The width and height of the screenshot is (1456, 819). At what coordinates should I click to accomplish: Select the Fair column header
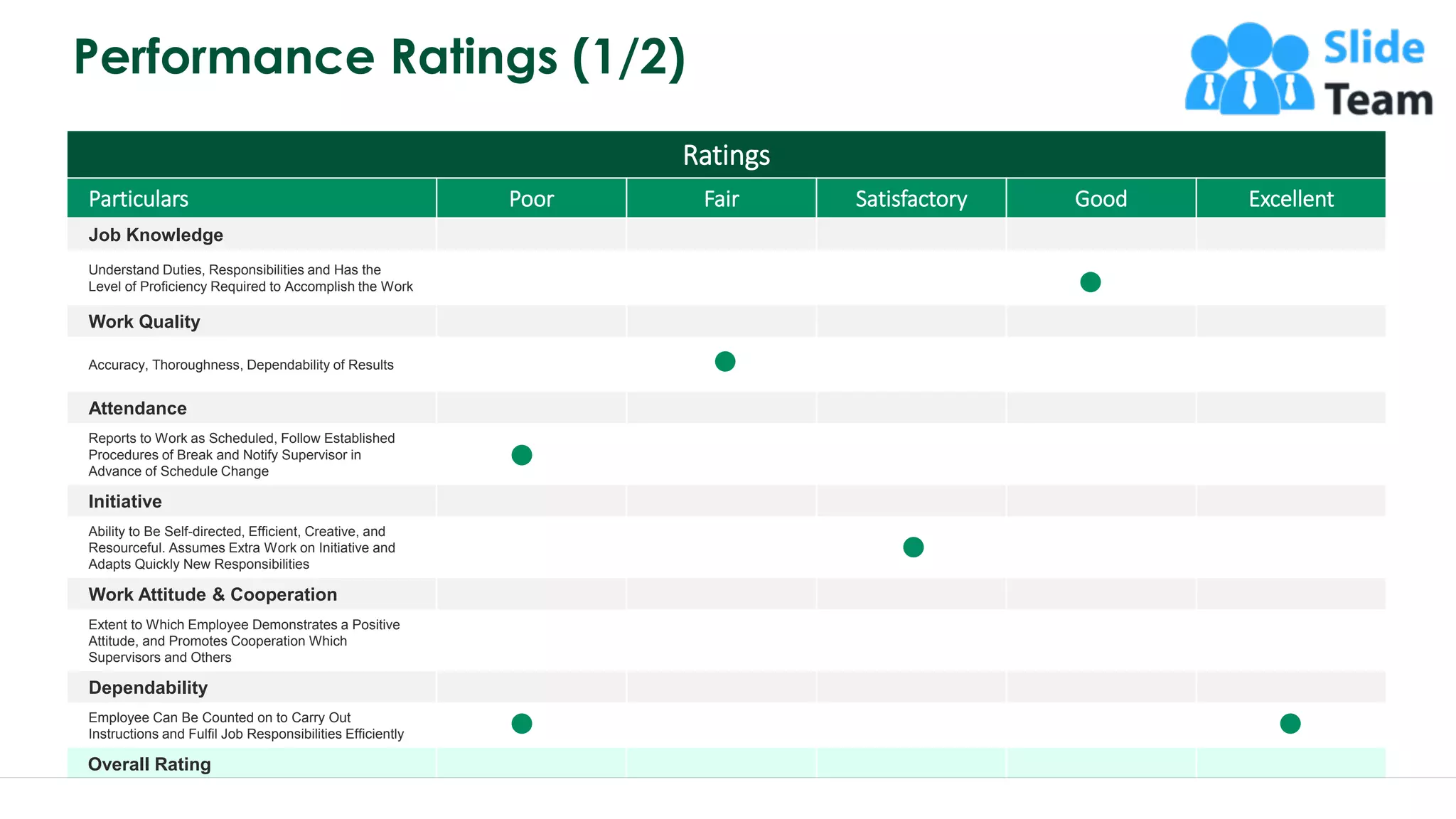(721, 198)
